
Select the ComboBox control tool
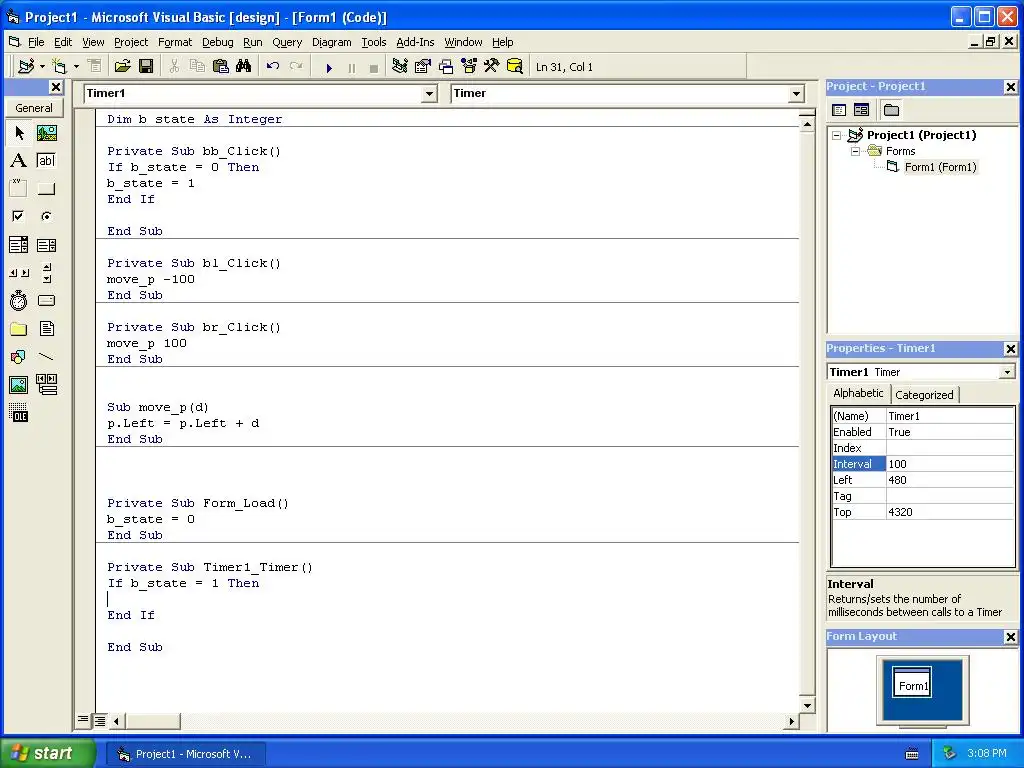tap(19, 245)
